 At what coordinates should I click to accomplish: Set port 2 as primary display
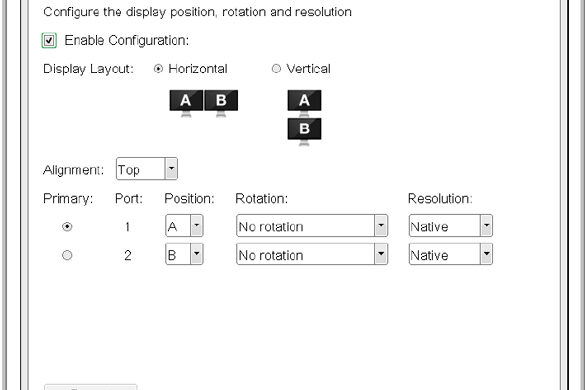(67, 255)
